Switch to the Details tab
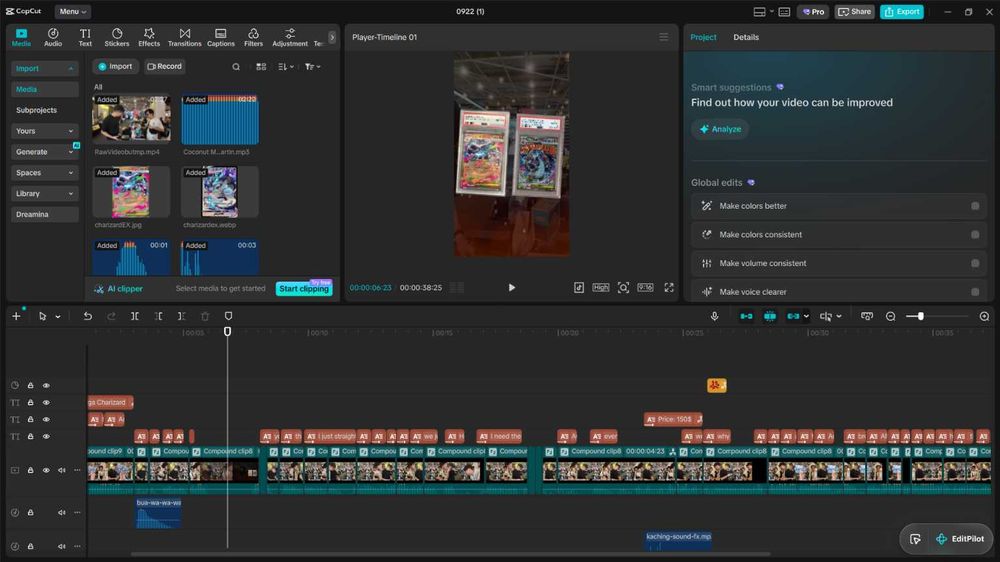1000x562 pixels. [x=746, y=37]
